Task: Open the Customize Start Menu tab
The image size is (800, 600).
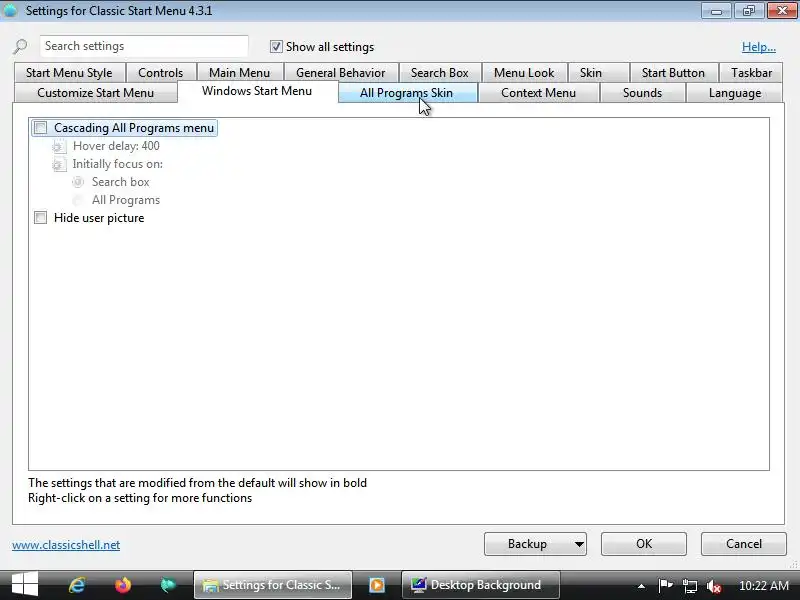Action: click(95, 93)
